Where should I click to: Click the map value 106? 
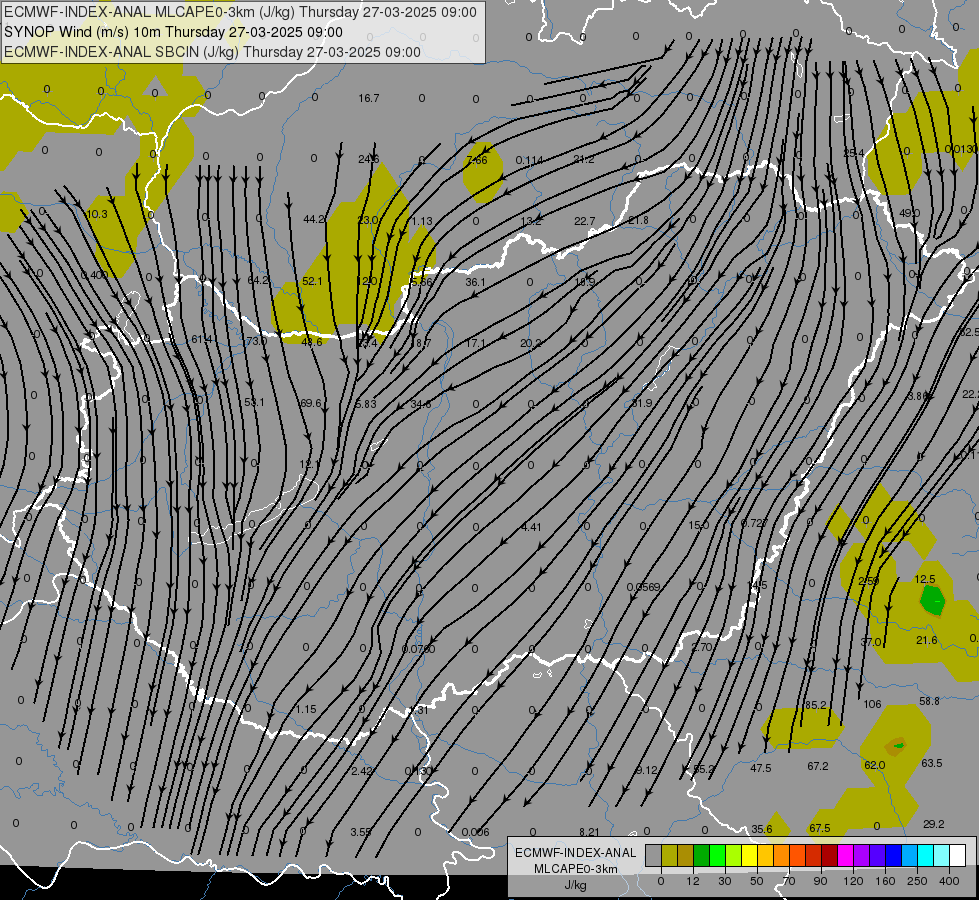click(872, 705)
